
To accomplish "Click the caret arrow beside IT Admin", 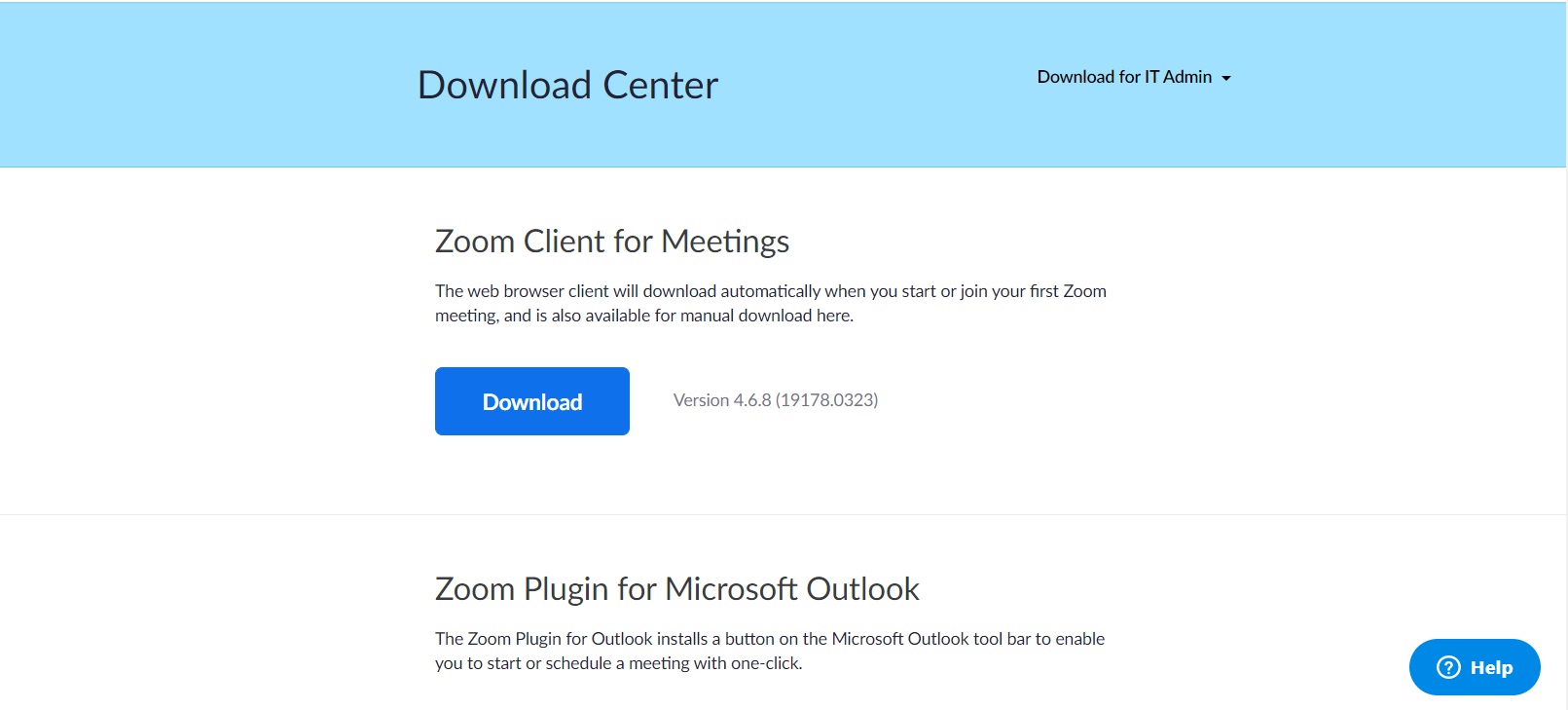I will coord(1226,78).
